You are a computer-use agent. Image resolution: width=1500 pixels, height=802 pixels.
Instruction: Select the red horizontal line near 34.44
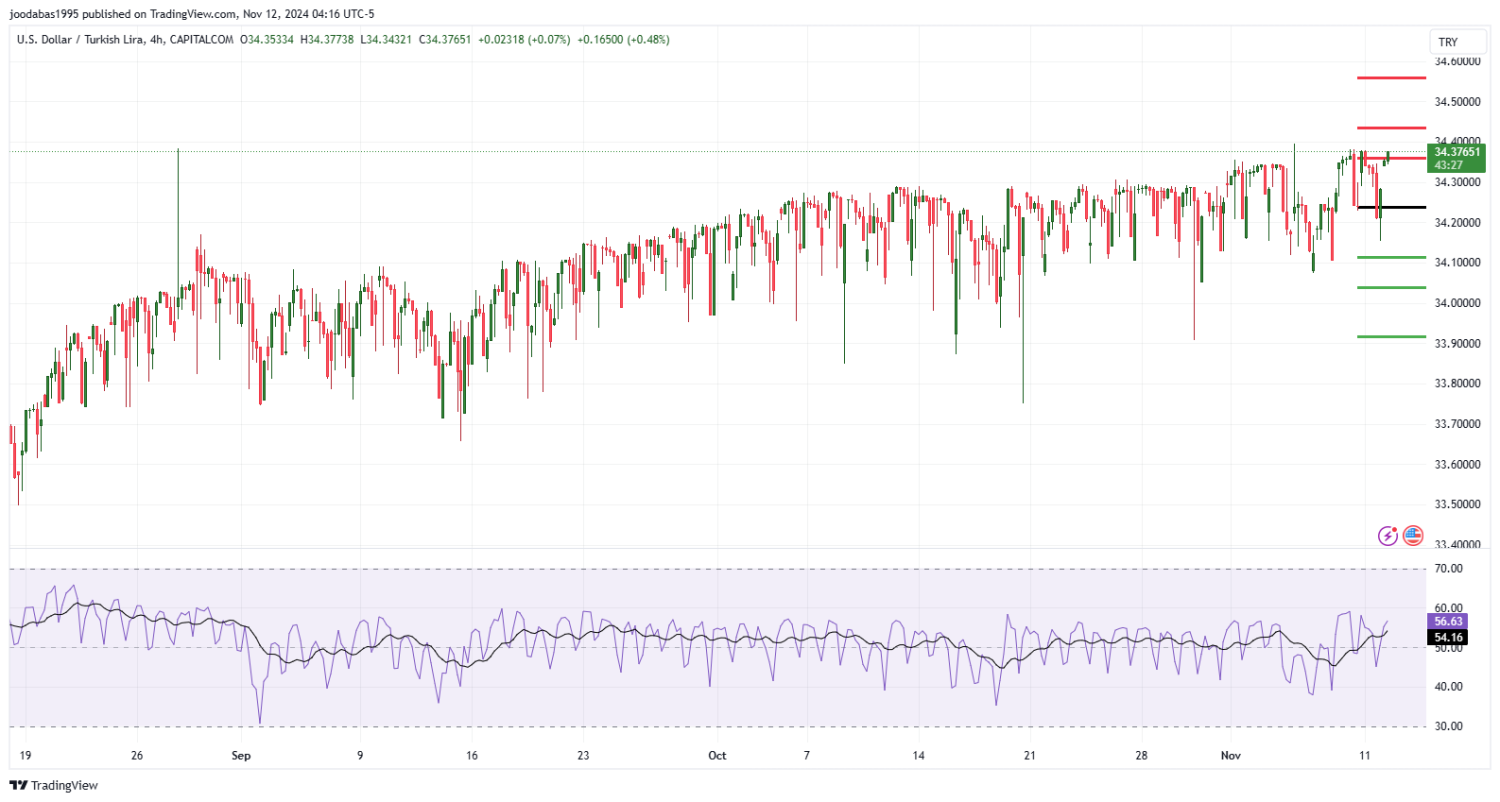(x=1391, y=127)
